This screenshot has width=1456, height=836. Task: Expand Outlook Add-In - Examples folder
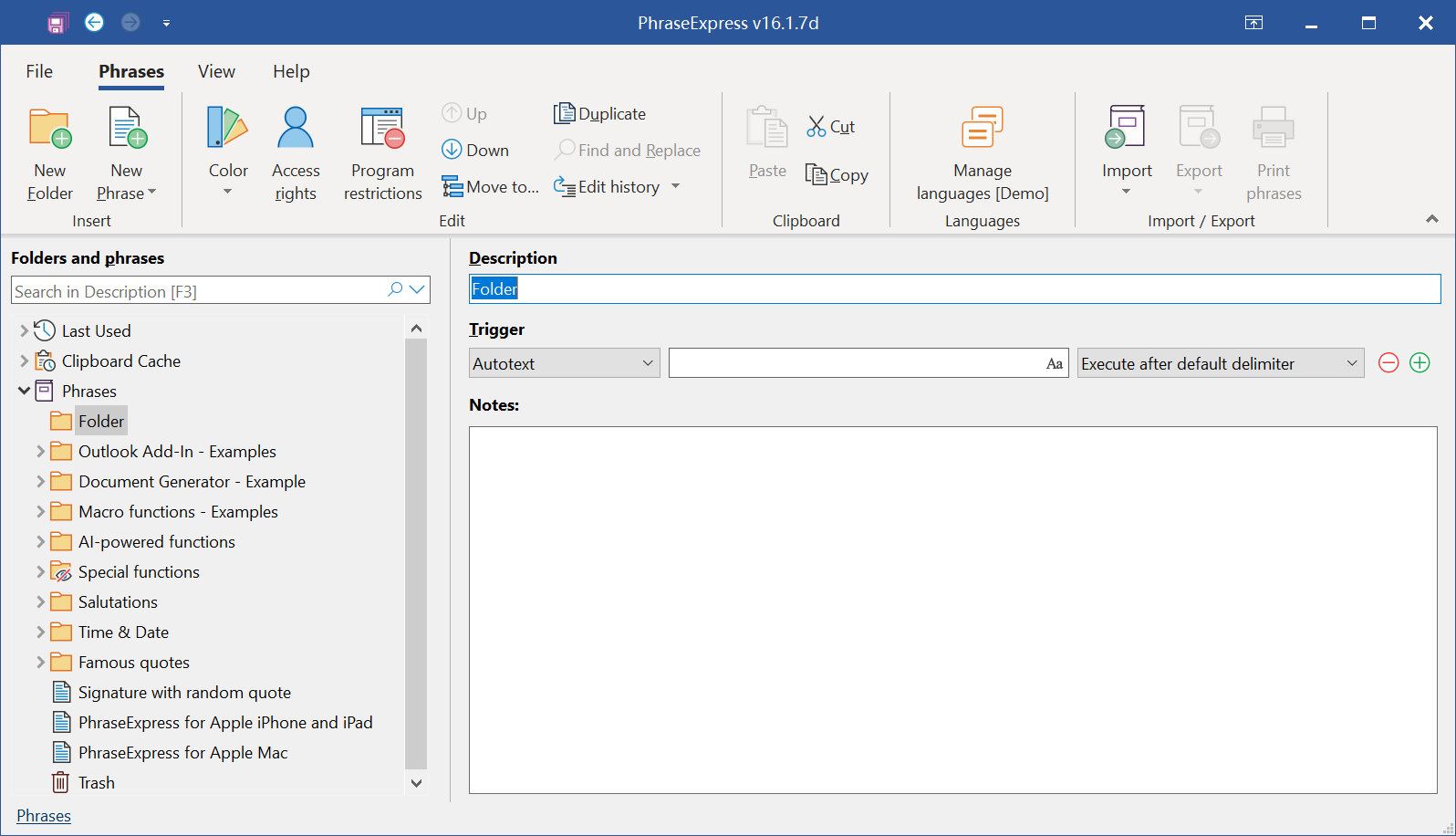(x=40, y=451)
